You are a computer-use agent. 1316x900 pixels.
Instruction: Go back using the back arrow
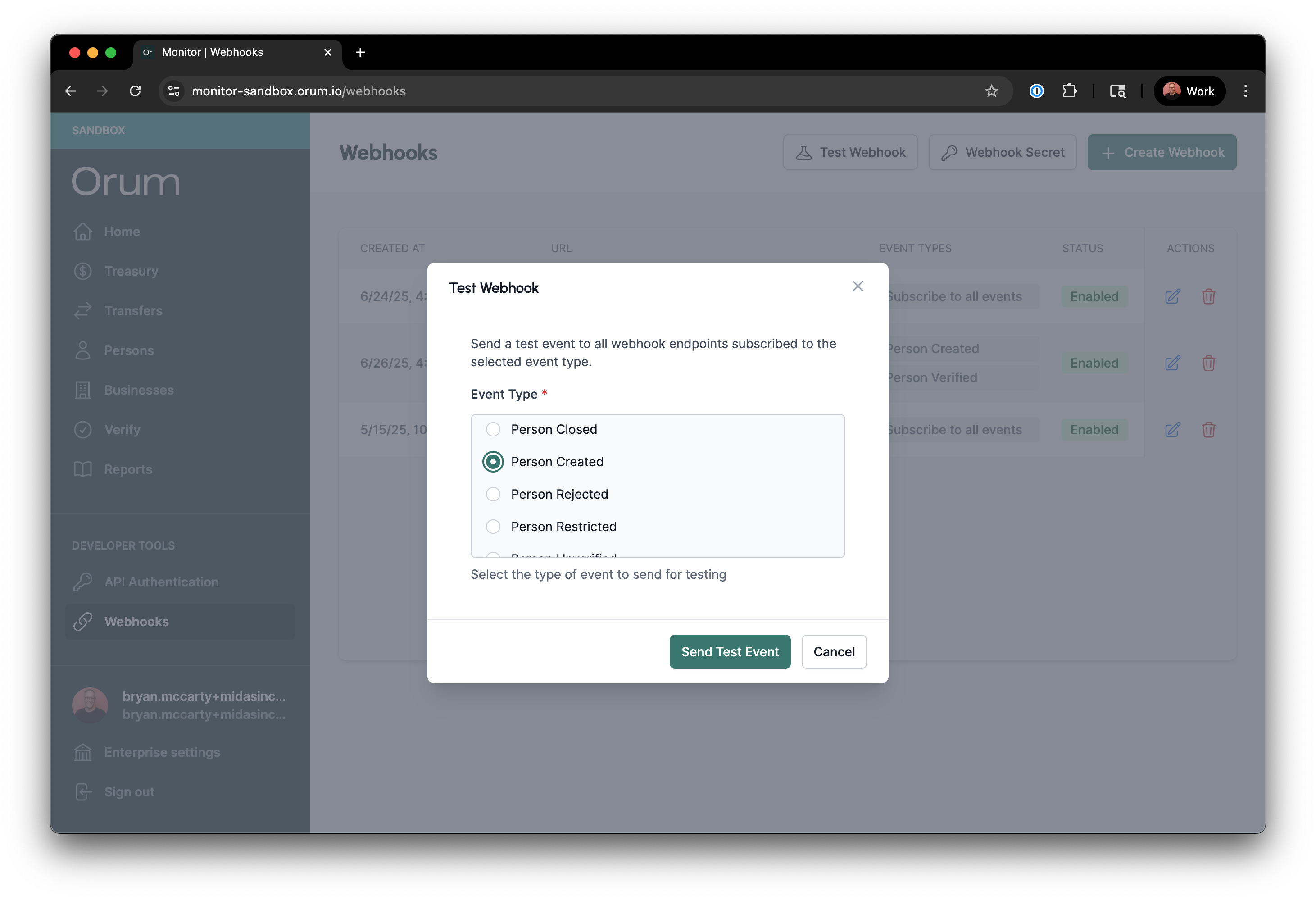[x=70, y=91]
